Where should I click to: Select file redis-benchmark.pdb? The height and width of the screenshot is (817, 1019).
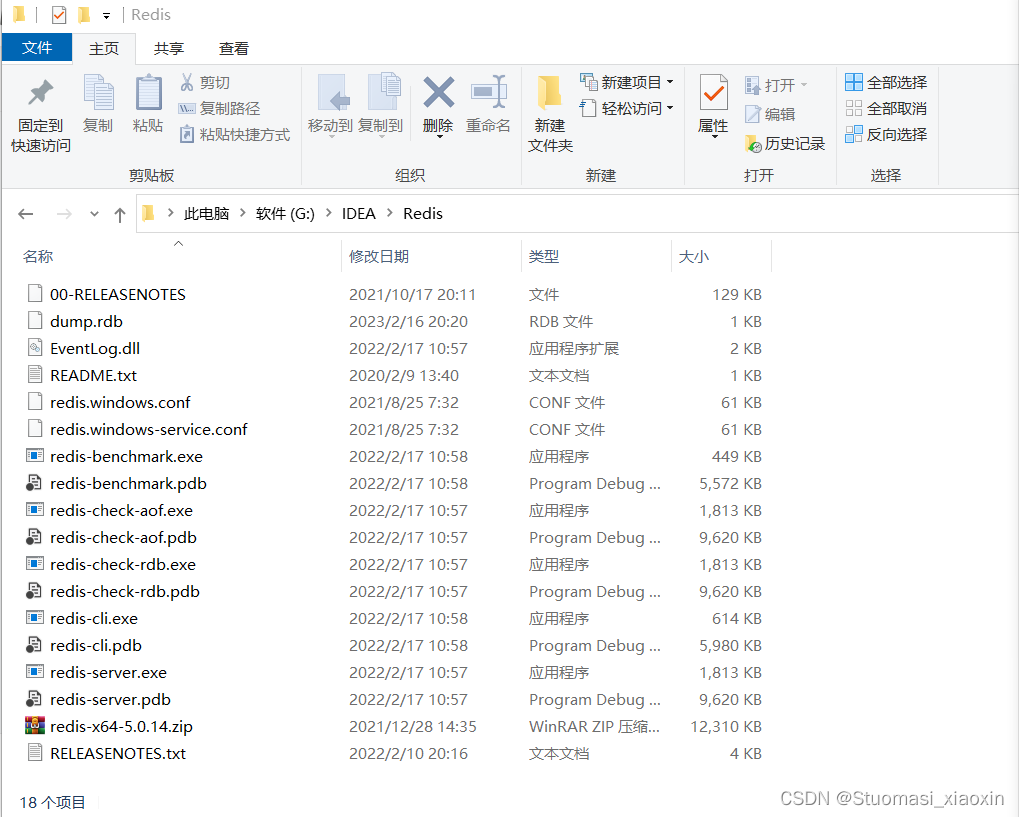(128, 484)
